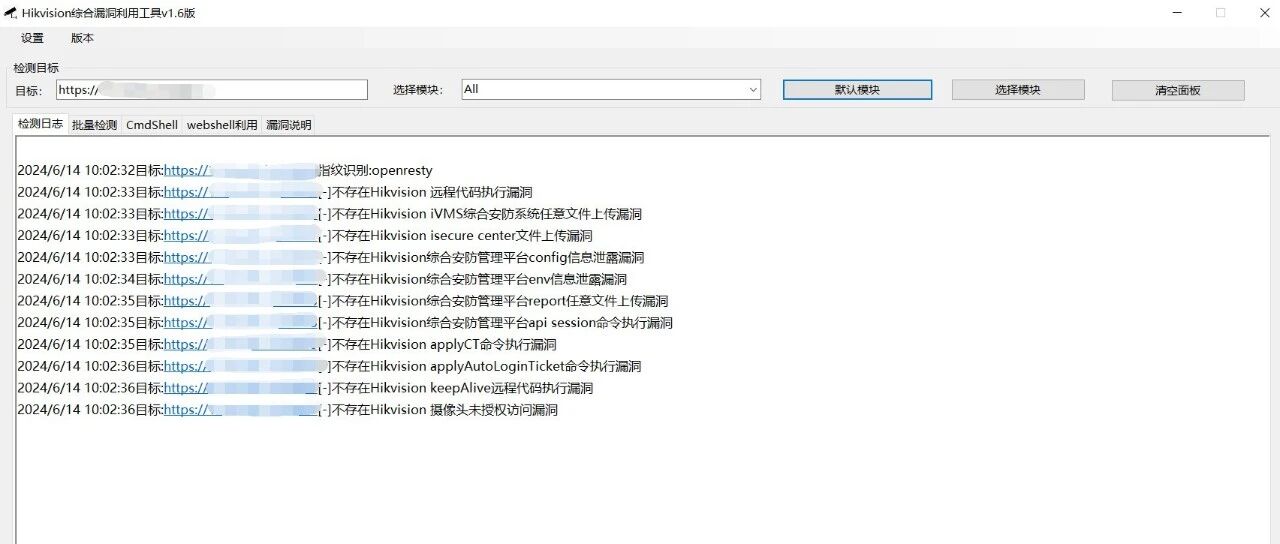Select log text applyAutoLoginTicket命令执行漏洞
This screenshot has width=1280, height=544.
point(536,366)
